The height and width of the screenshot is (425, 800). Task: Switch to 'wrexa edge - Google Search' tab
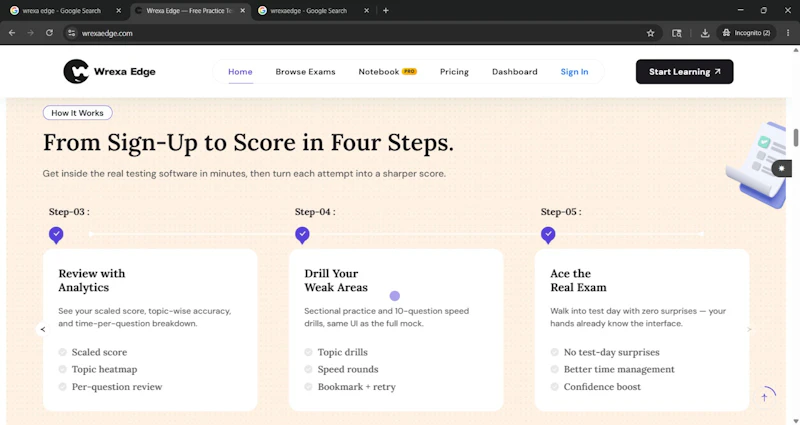coord(61,10)
